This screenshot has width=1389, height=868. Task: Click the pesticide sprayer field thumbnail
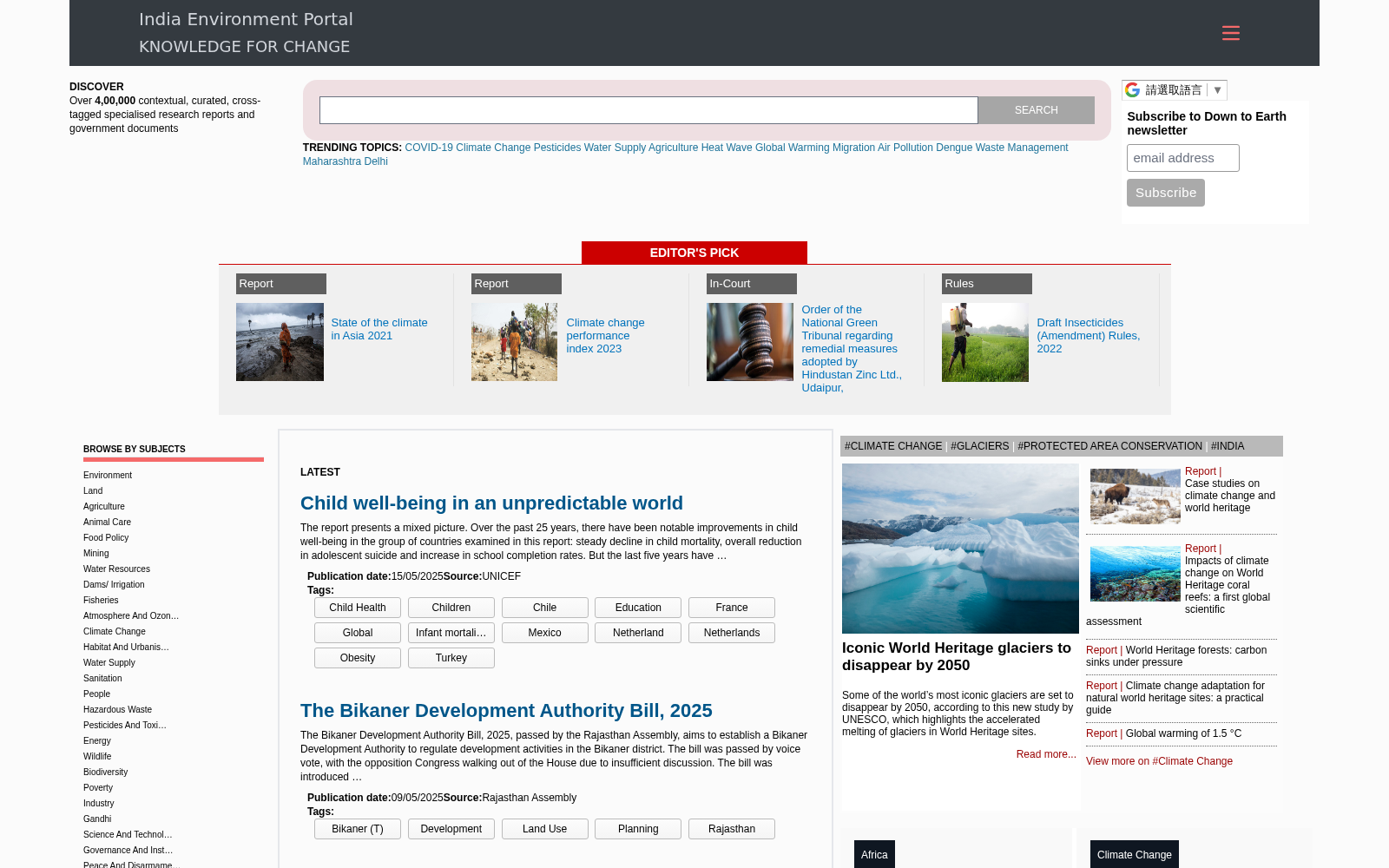click(x=985, y=342)
